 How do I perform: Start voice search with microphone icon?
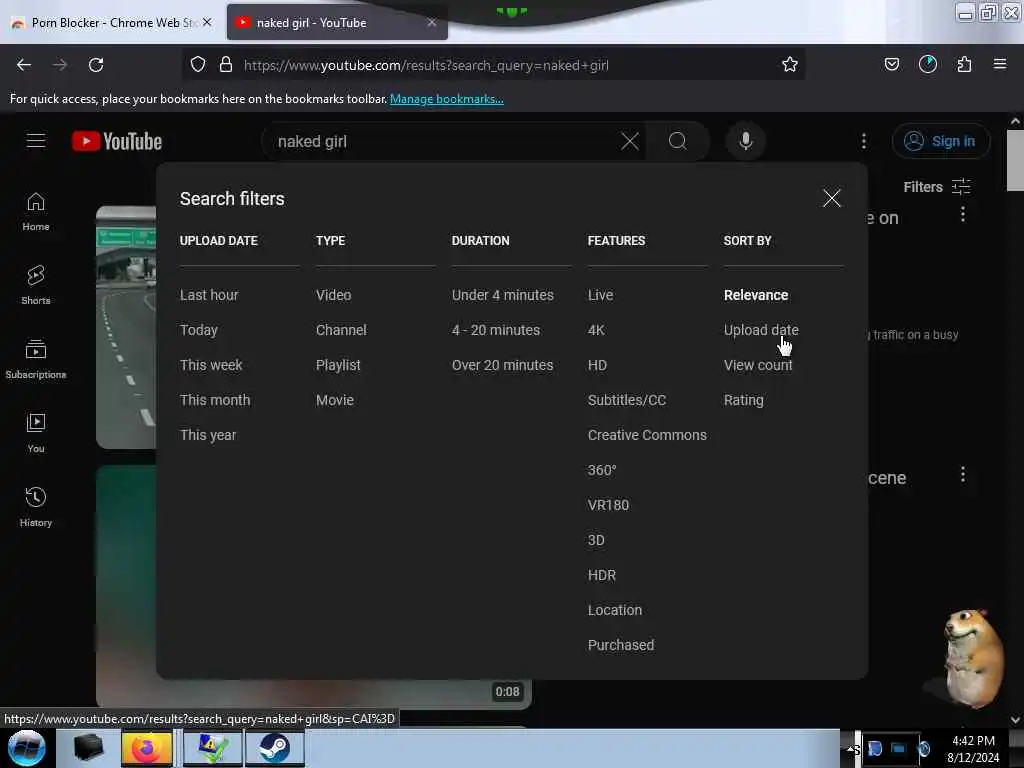click(746, 141)
